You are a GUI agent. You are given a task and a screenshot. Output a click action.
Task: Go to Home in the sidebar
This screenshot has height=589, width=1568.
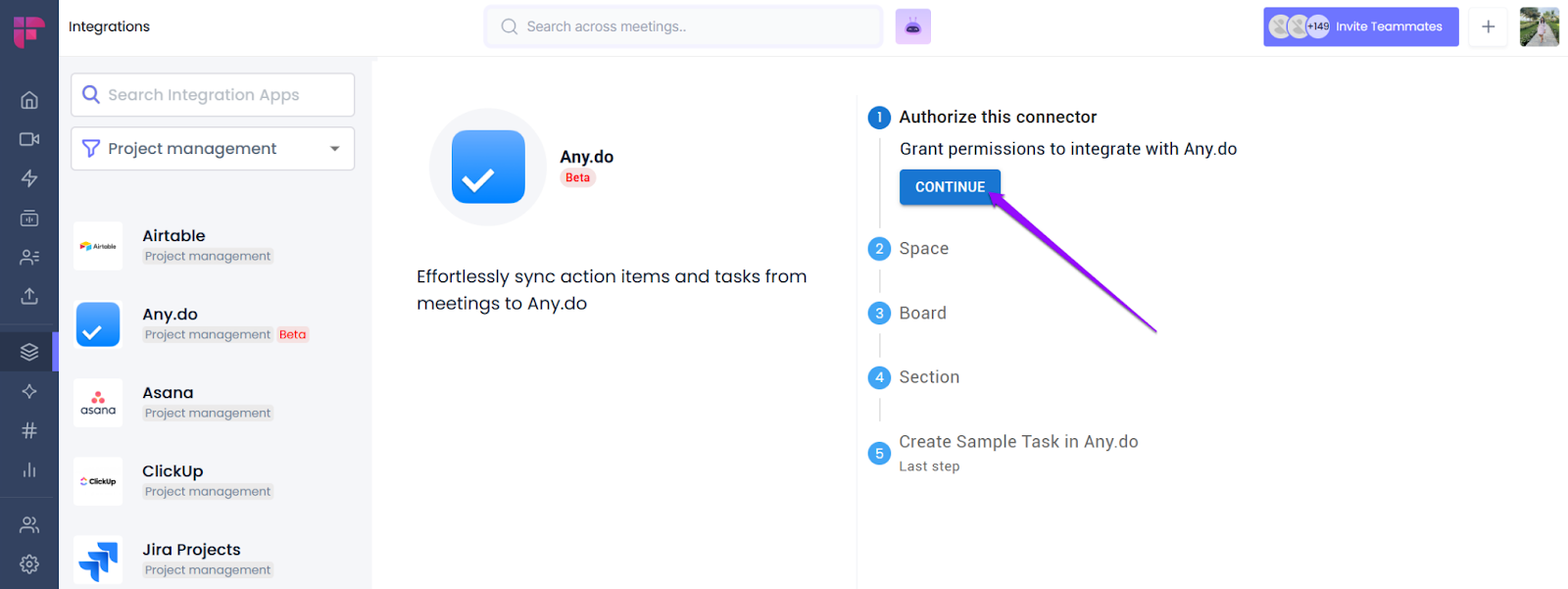coord(29,100)
